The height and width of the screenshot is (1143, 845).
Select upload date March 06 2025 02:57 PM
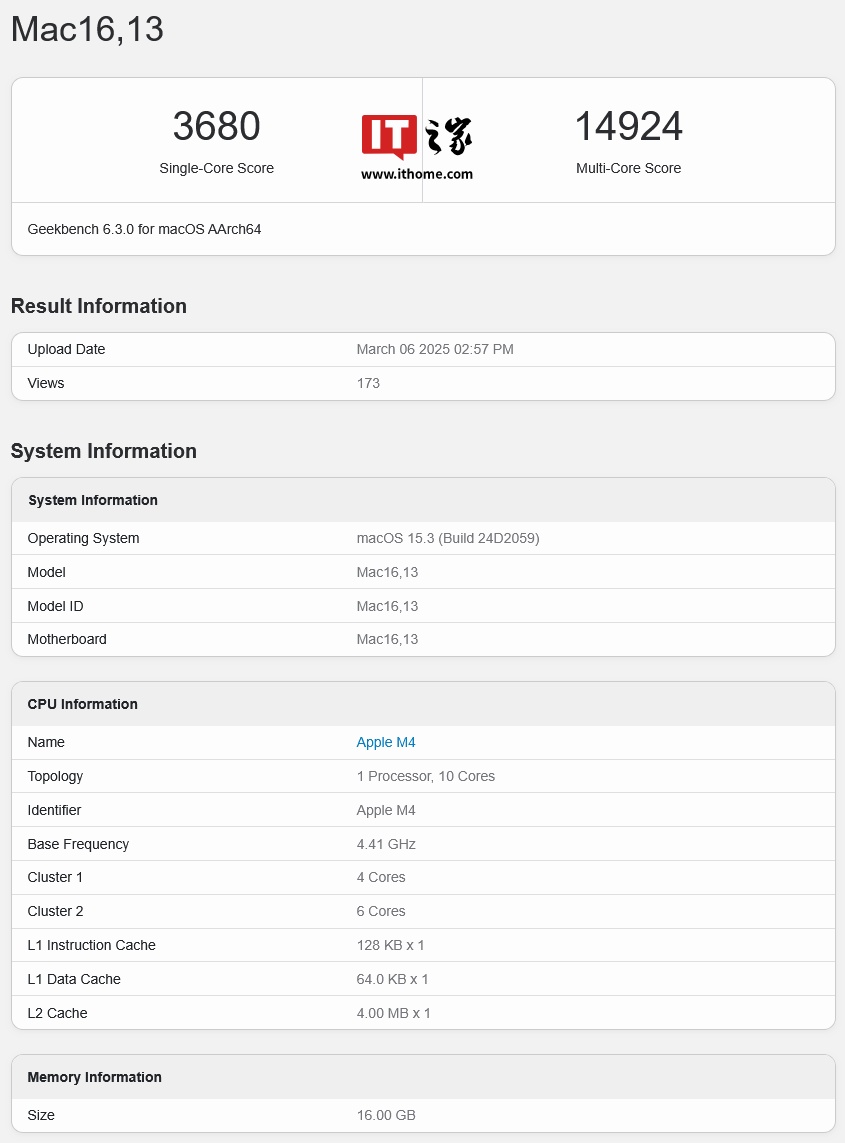click(435, 349)
